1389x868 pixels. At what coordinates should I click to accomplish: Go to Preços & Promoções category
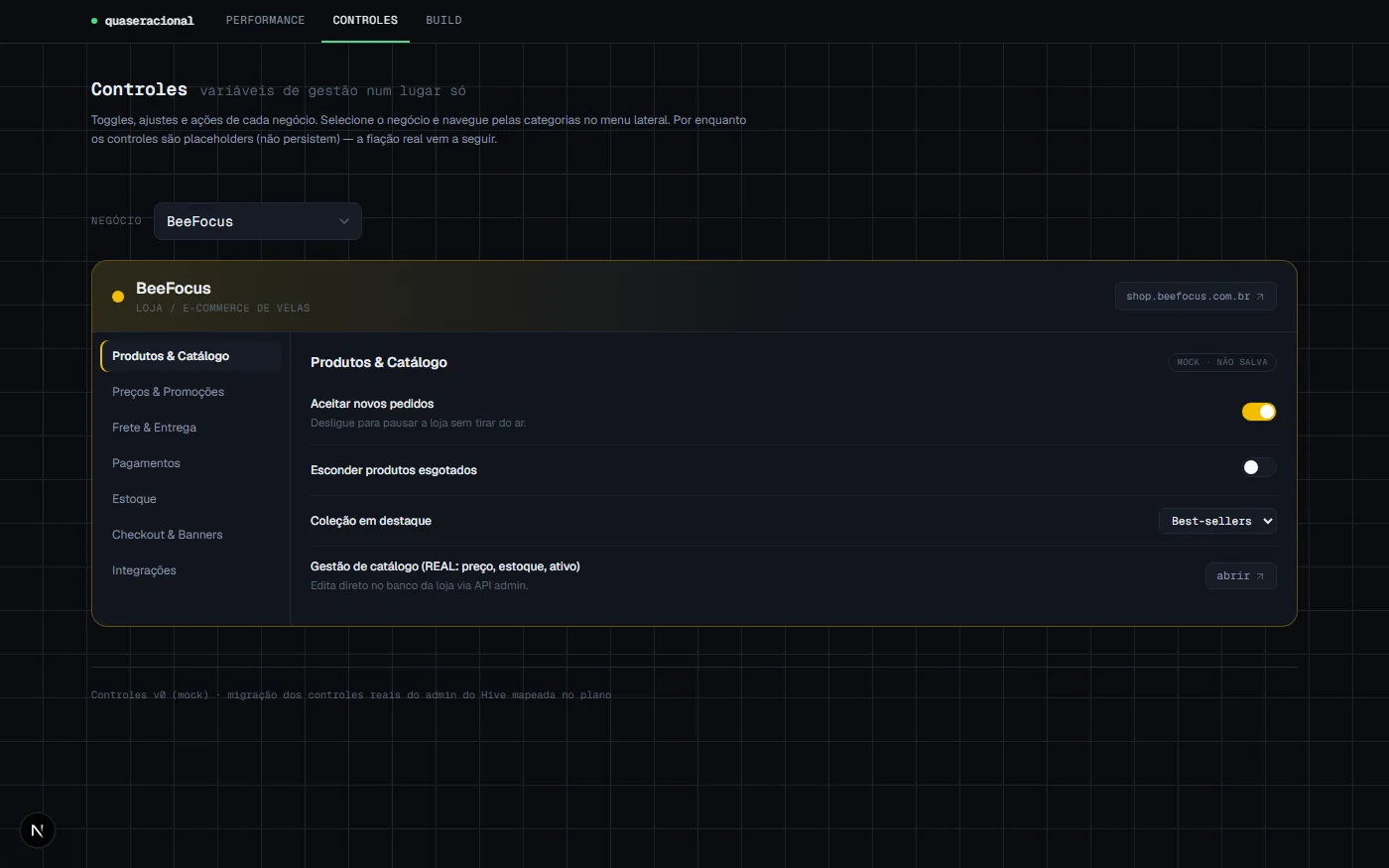(x=190, y=392)
